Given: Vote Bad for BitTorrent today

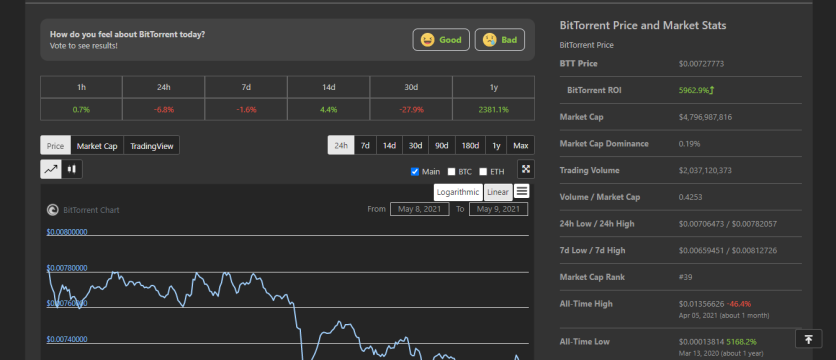Looking at the screenshot, I should tap(500, 40).
